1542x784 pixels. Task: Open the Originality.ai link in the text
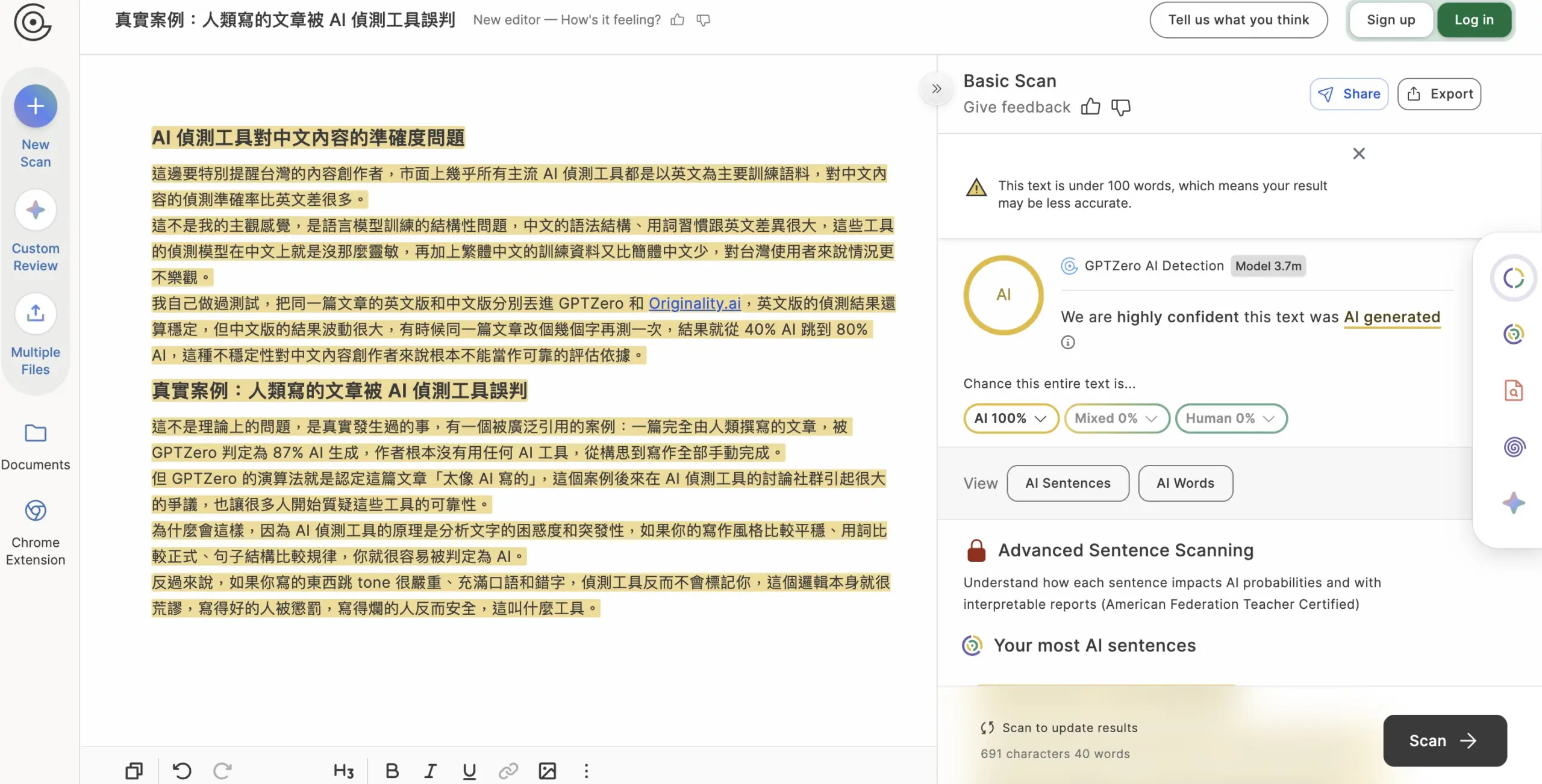pyautogui.click(x=694, y=303)
